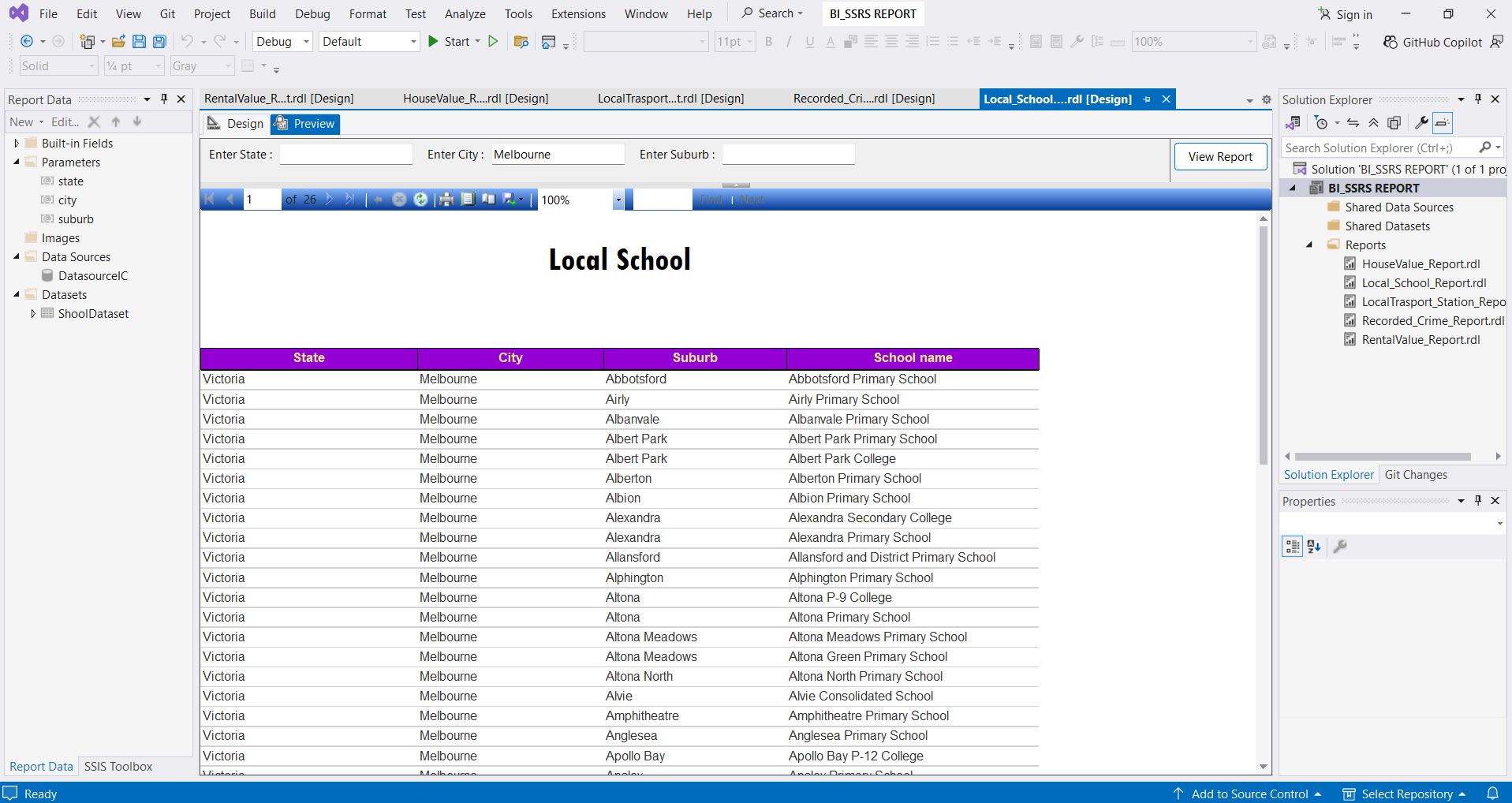
Task: Open the Page Setup icon in report toolbar
Action: coord(489,200)
